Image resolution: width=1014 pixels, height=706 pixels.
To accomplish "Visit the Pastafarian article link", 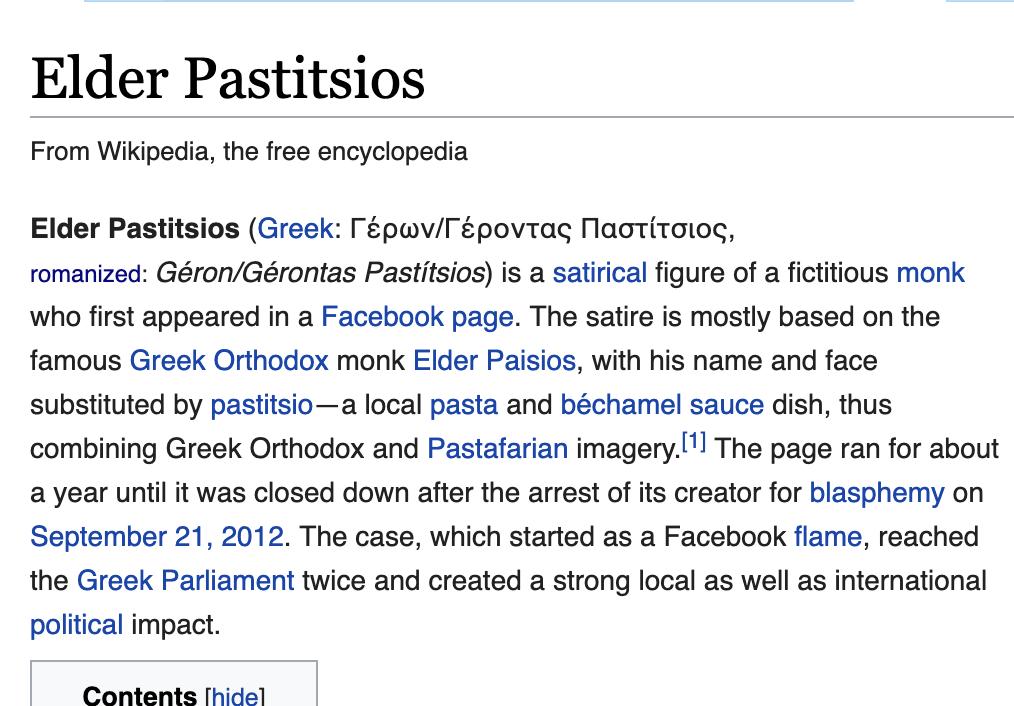I will click(497, 449).
